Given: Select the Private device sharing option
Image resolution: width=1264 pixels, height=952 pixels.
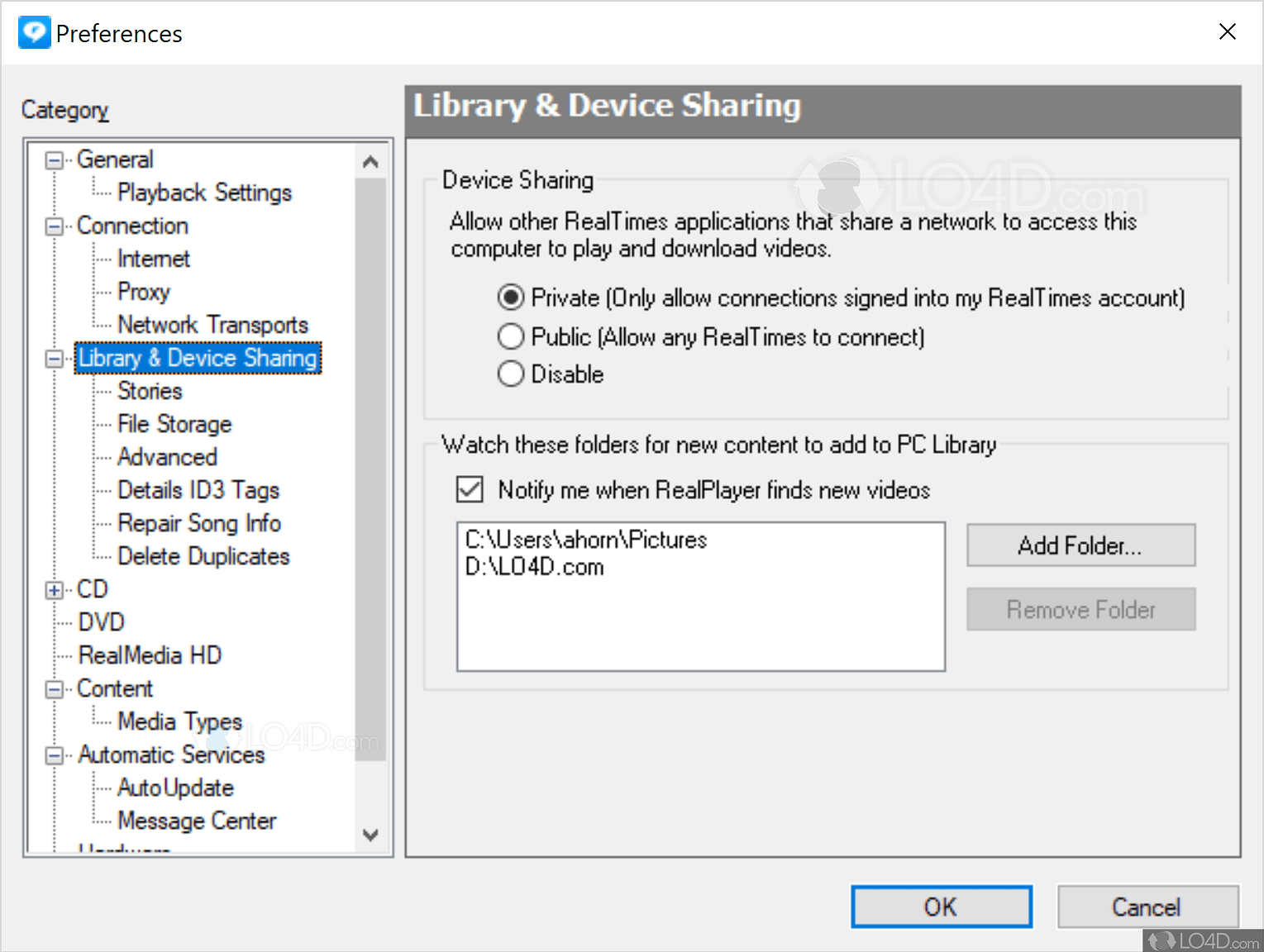Looking at the screenshot, I should tap(511, 297).
